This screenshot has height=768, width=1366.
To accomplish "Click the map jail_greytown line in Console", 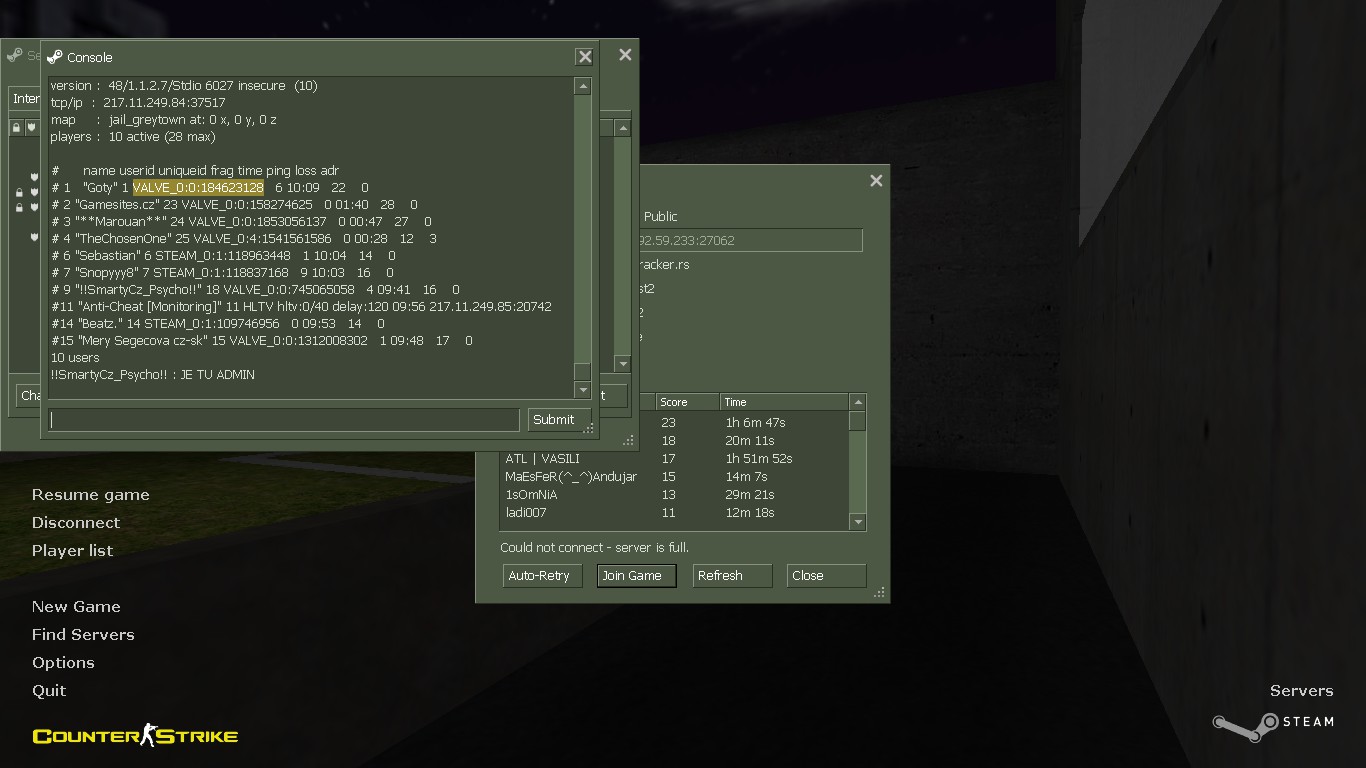I will click(163, 120).
